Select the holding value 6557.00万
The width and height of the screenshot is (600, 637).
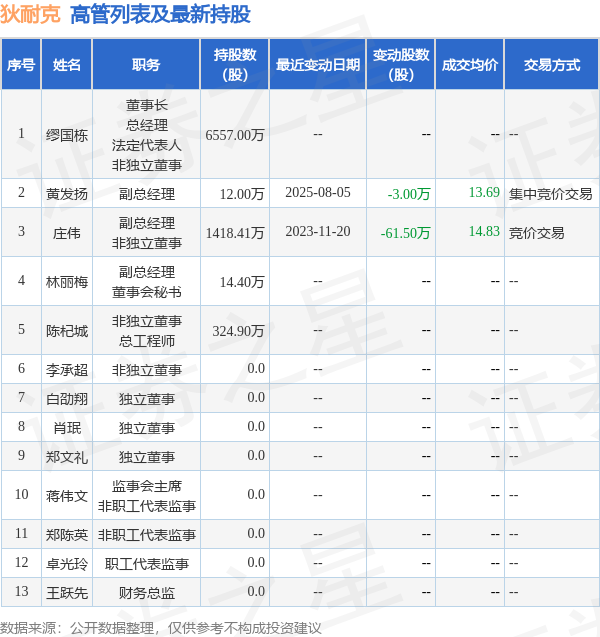[235, 135]
